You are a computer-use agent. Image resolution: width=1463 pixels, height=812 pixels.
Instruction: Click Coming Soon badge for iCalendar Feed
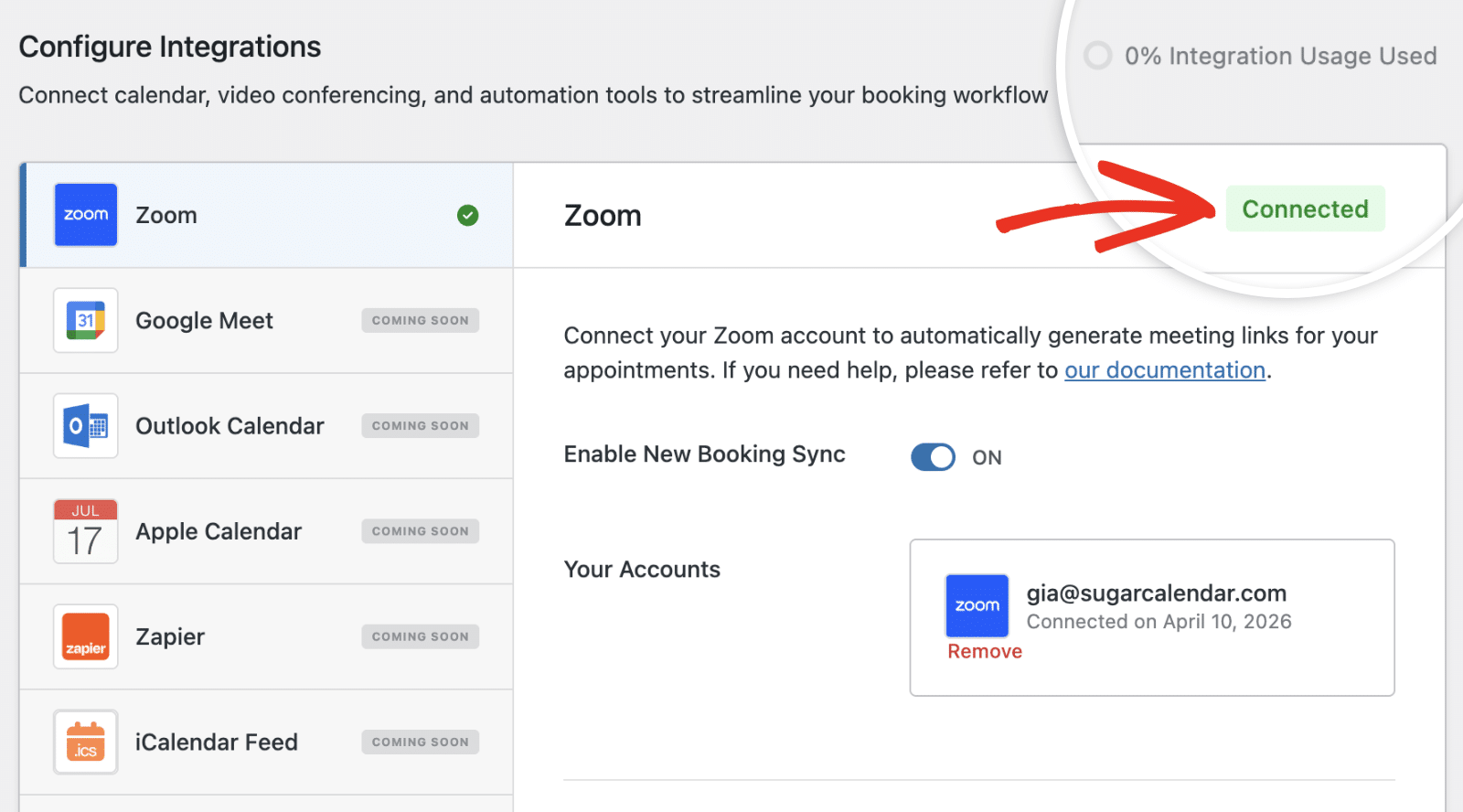pyautogui.click(x=421, y=742)
